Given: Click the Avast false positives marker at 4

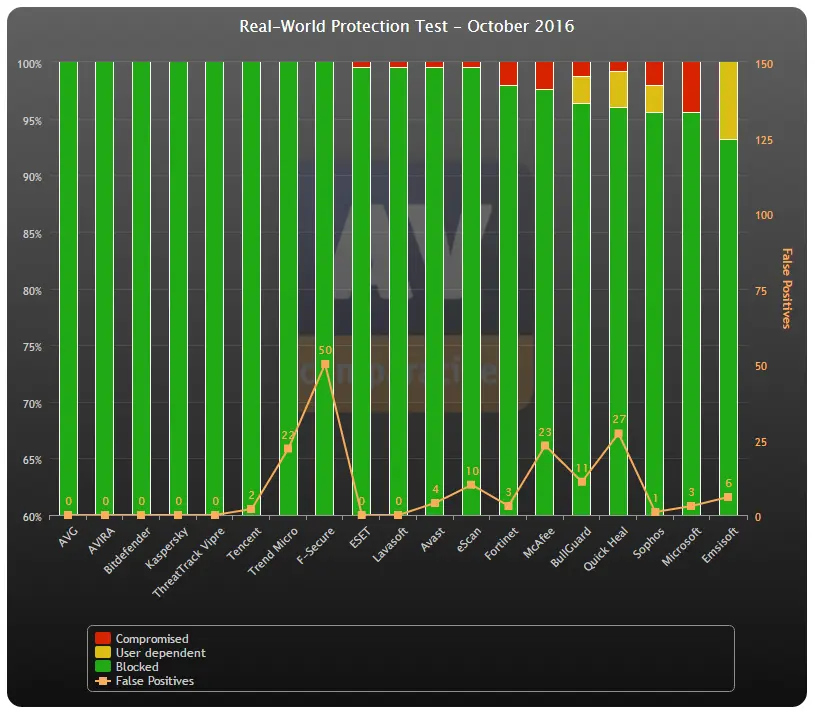Looking at the screenshot, I should click(x=435, y=503).
